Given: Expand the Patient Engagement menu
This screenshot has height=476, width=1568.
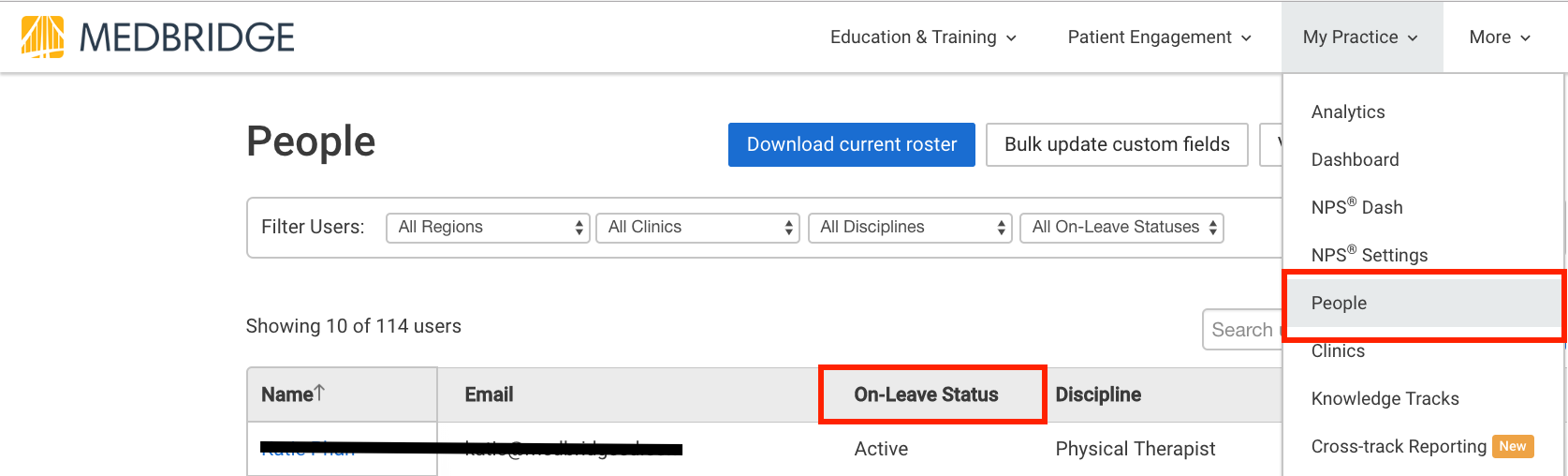Looking at the screenshot, I should coord(1159,37).
